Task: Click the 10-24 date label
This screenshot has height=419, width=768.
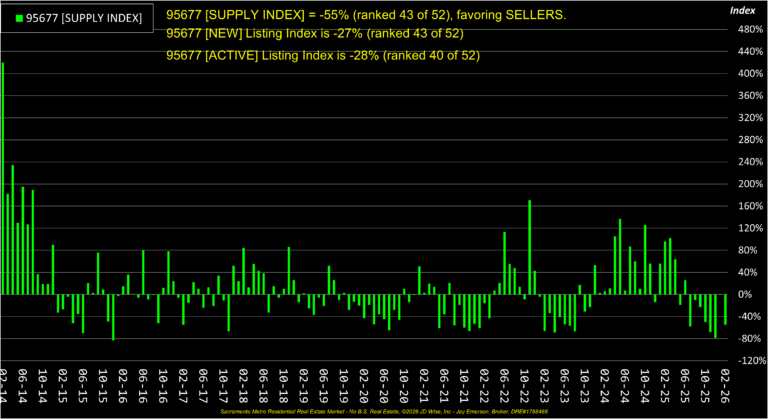Action: tap(645, 386)
